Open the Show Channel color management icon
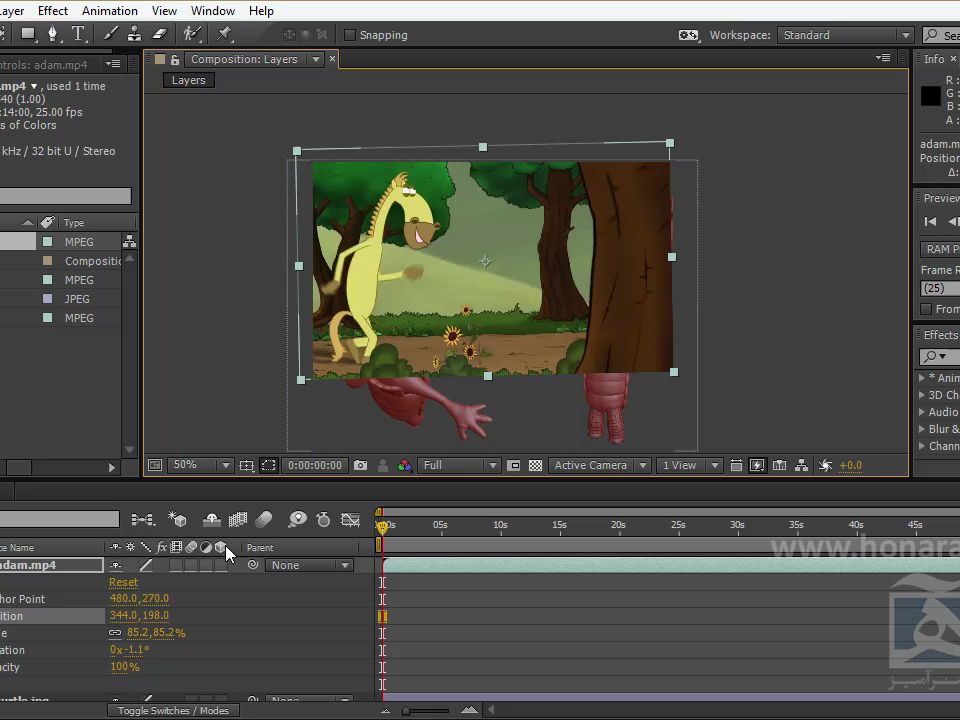The height and width of the screenshot is (720, 960). 405,465
